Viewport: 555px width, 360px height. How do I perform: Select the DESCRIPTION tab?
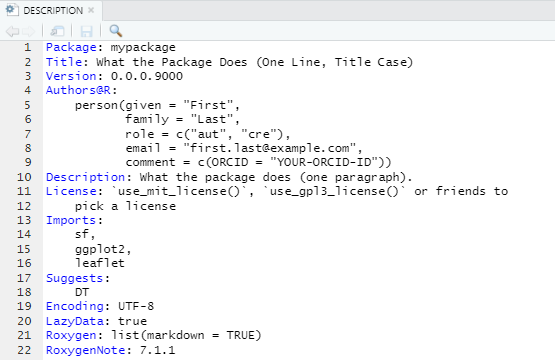(x=53, y=11)
